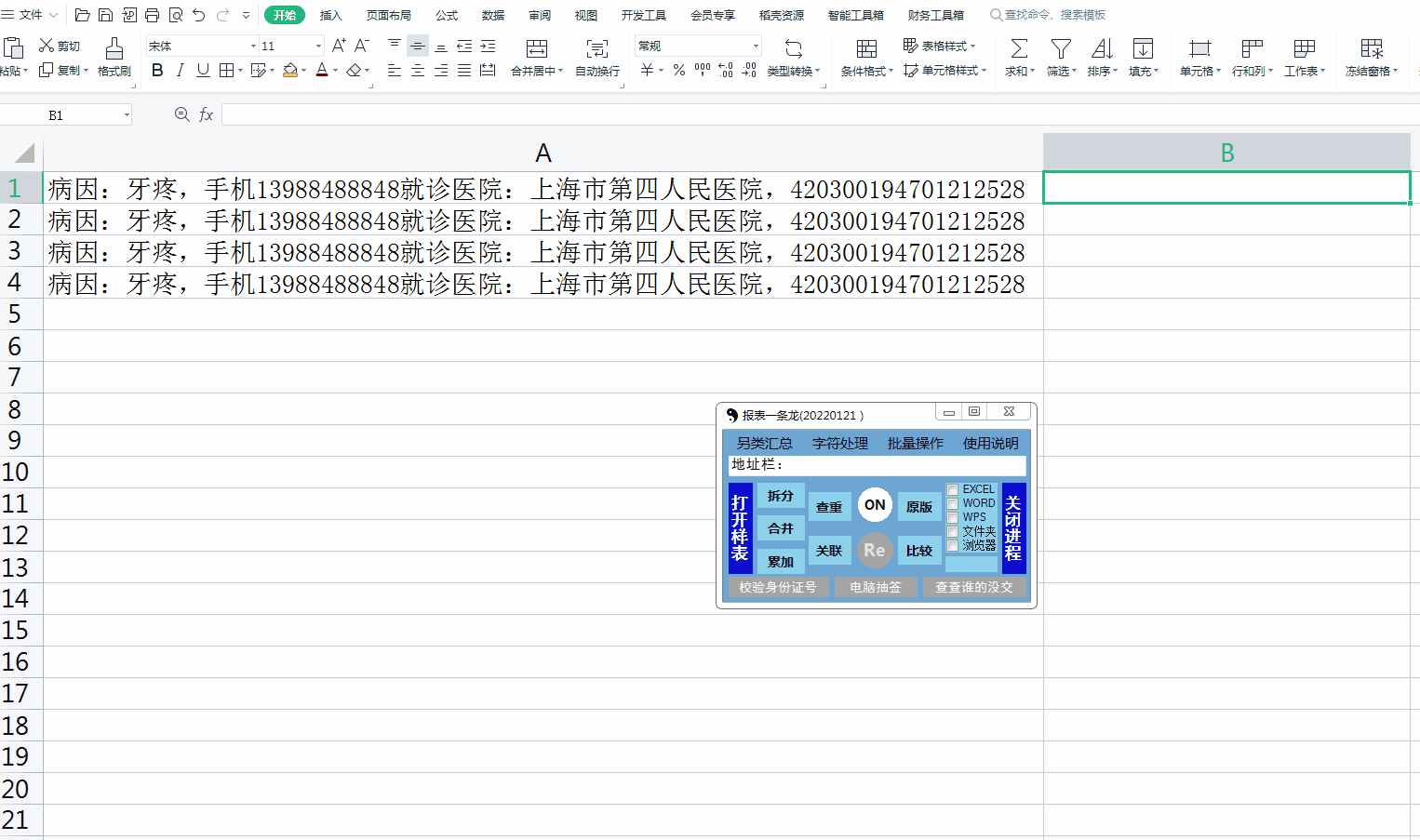Click the Open file folder icon
This screenshot has height=840, width=1420.
point(82,15)
